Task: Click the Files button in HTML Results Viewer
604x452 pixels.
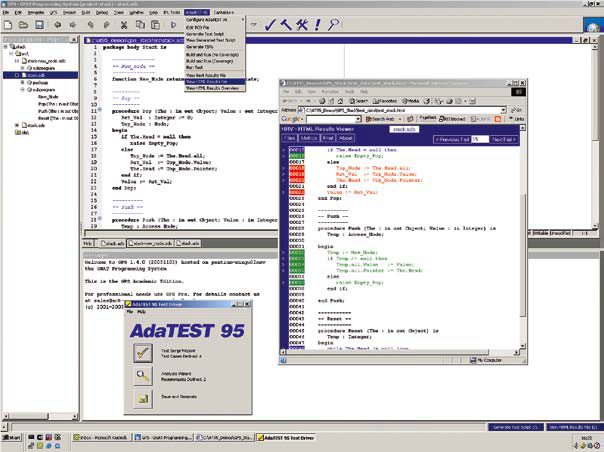Action: tap(290, 138)
